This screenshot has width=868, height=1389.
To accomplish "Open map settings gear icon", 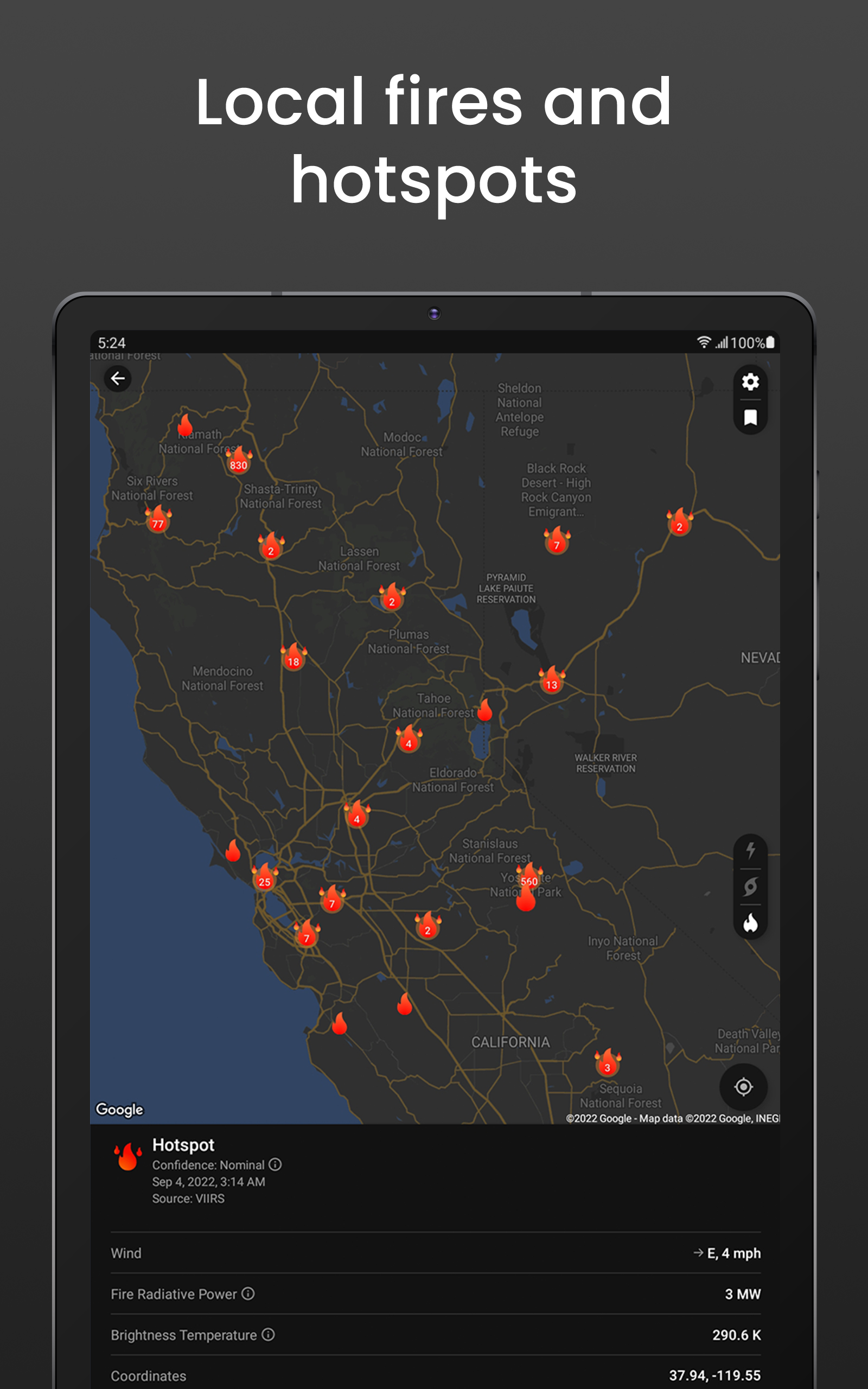I will [x=750, y=383].
